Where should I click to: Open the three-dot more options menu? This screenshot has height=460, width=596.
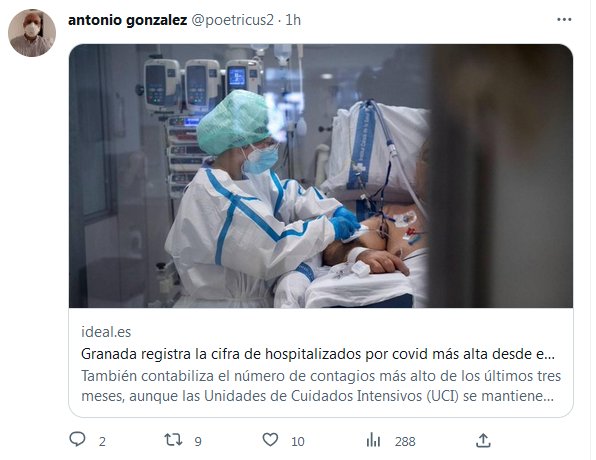pyautogui.click(x=564, y=19)
